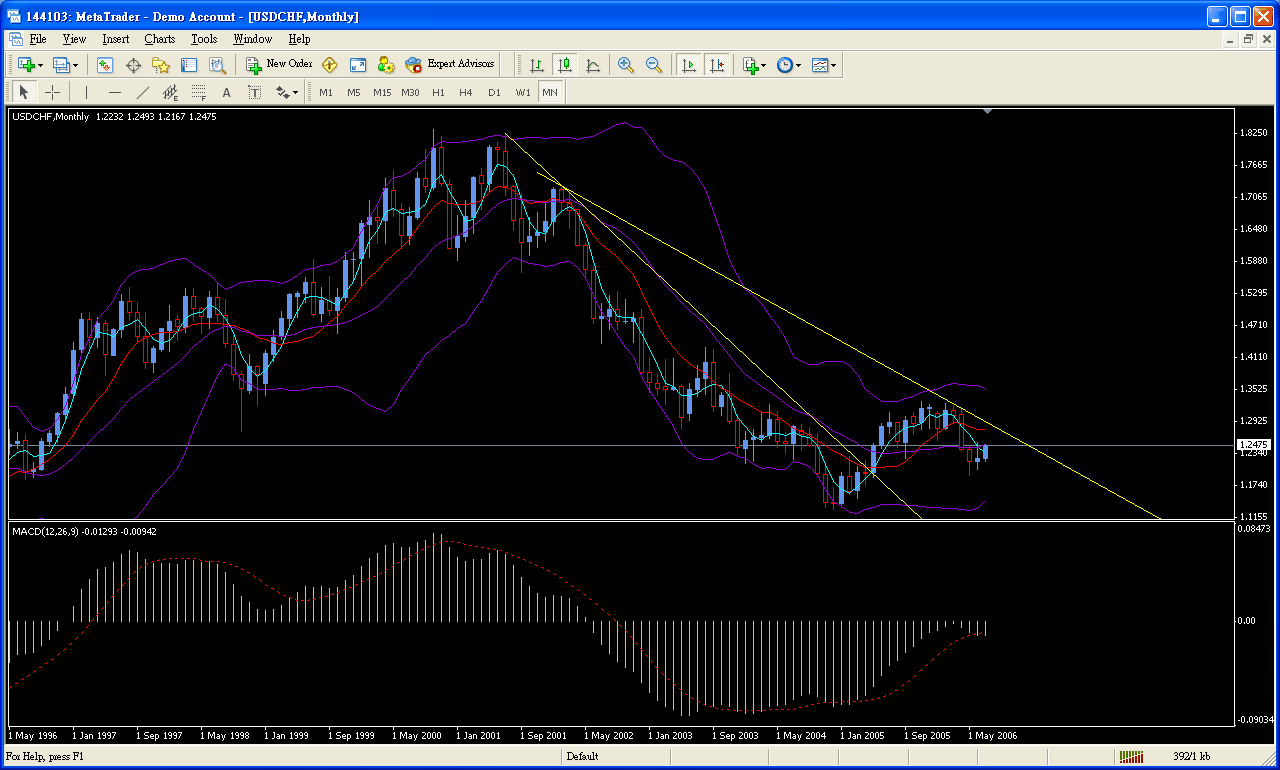Select the D1 timeframe button
This screenshot has width=1280, height=770.
tap(494, 92)
